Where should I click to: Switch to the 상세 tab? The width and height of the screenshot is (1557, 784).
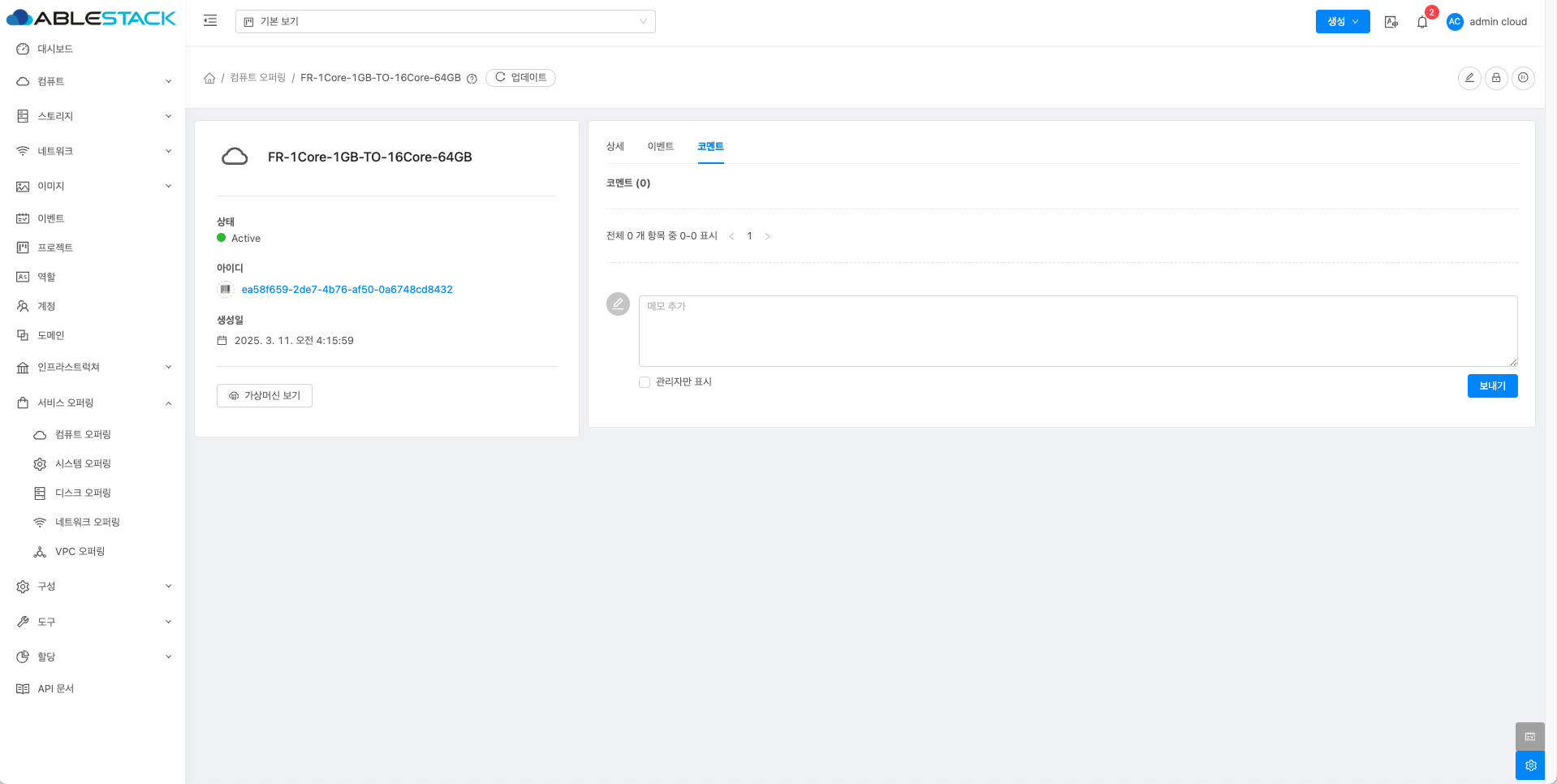615,146
